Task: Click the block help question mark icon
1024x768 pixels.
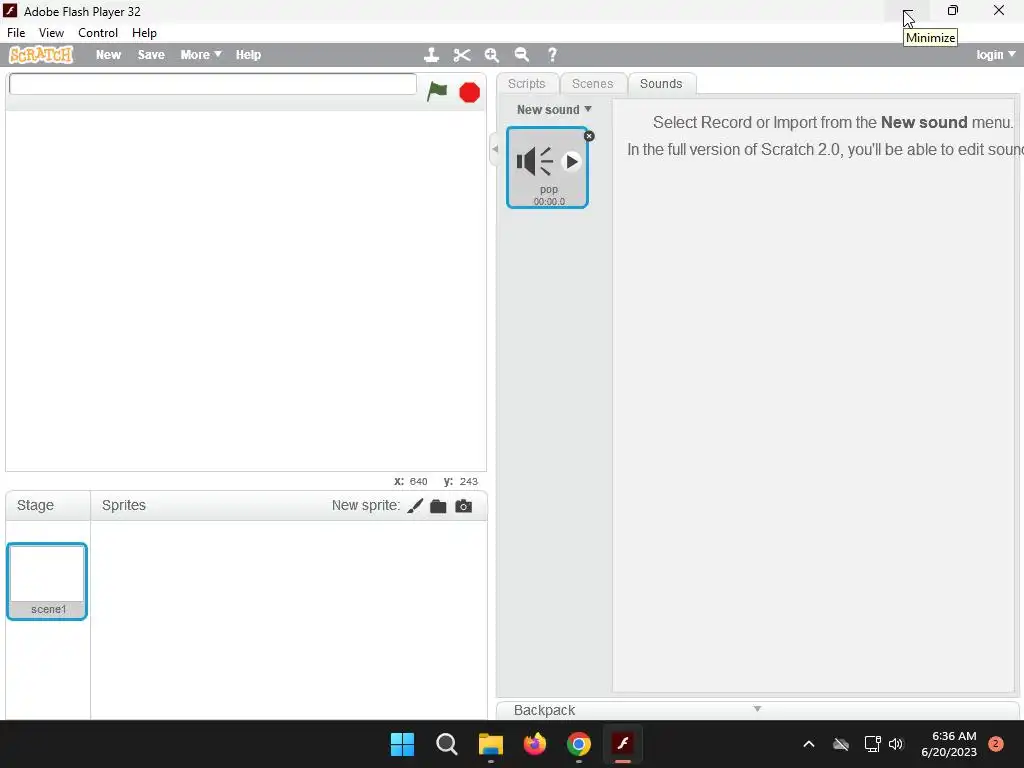Action: pyautogui.click(x=552, y=55)
